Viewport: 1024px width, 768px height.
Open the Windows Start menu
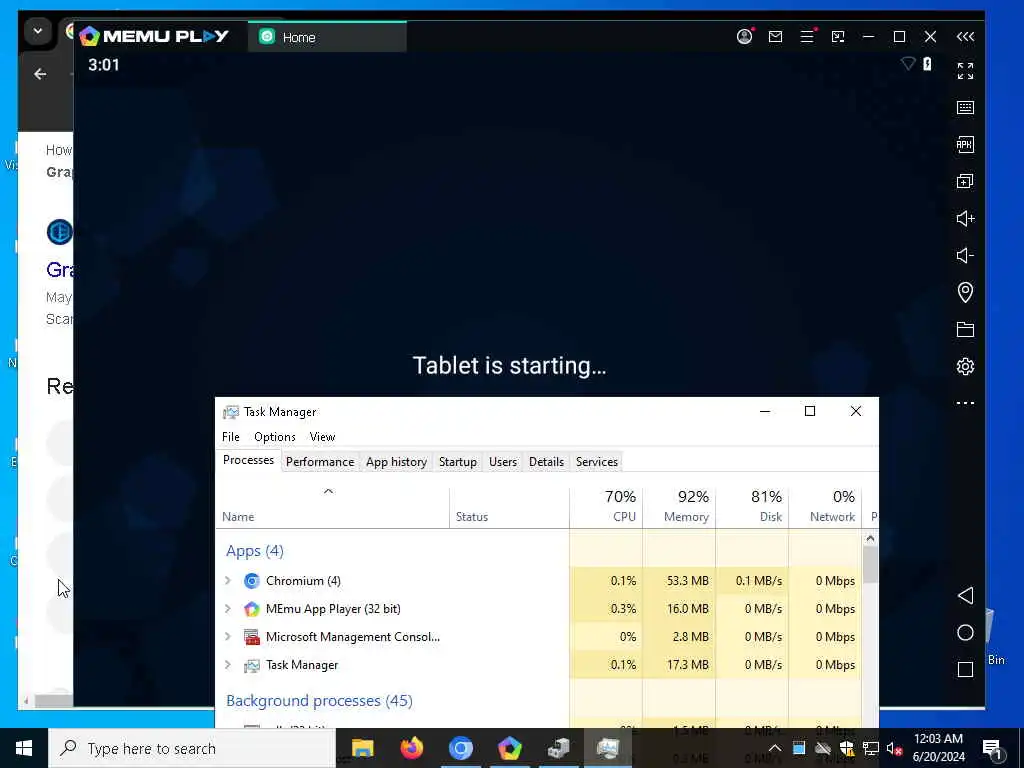[x=24, y=748]
